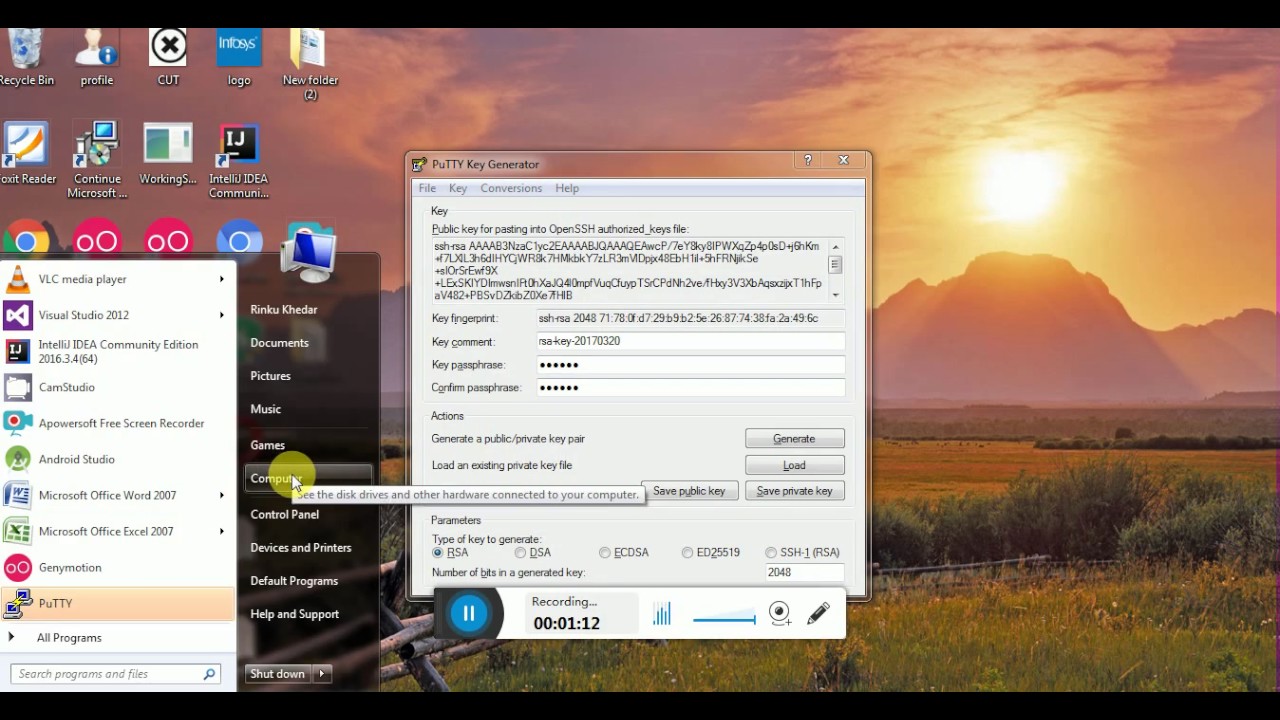Click public key scrollbar down arrow
The height and width of the screenshot is (720, 1280).
pyautogui.click(x=835, y=295)
